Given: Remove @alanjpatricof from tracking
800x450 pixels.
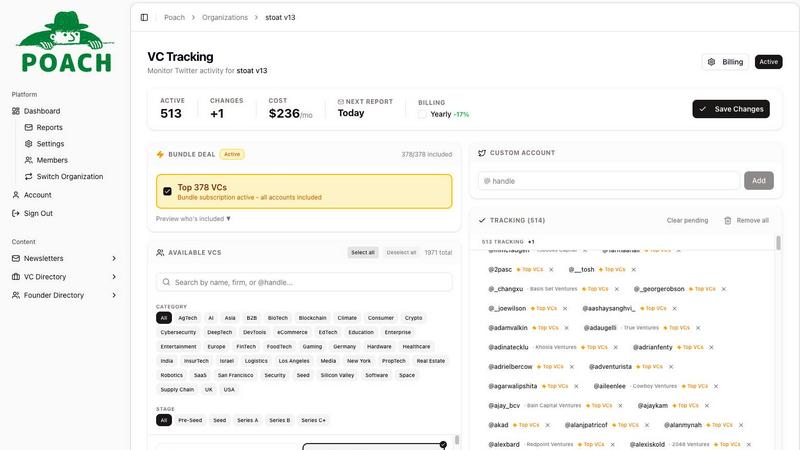Looking at the screenshot, I should point(647,425).
